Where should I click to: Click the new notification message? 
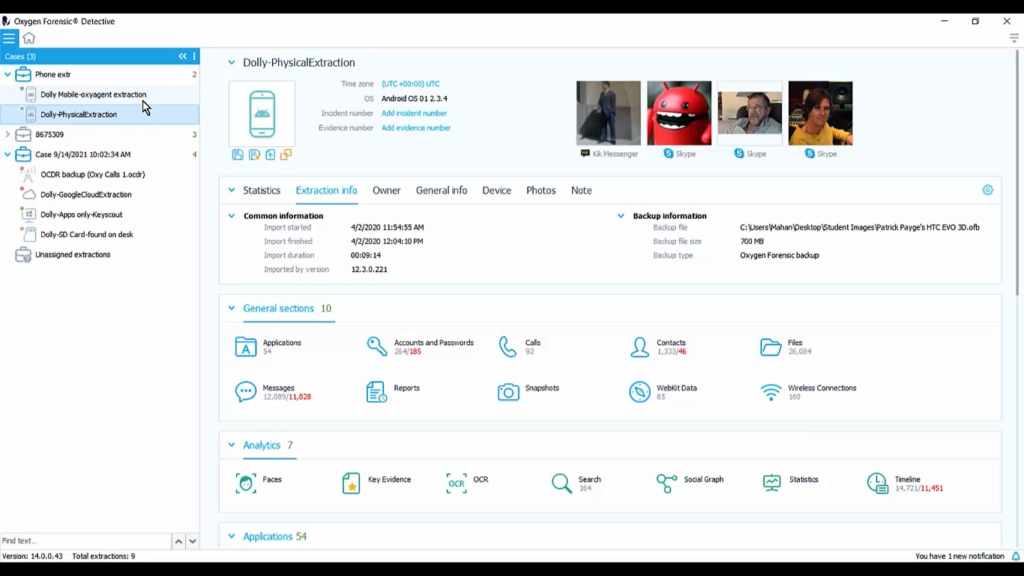[x=959, y=556]
